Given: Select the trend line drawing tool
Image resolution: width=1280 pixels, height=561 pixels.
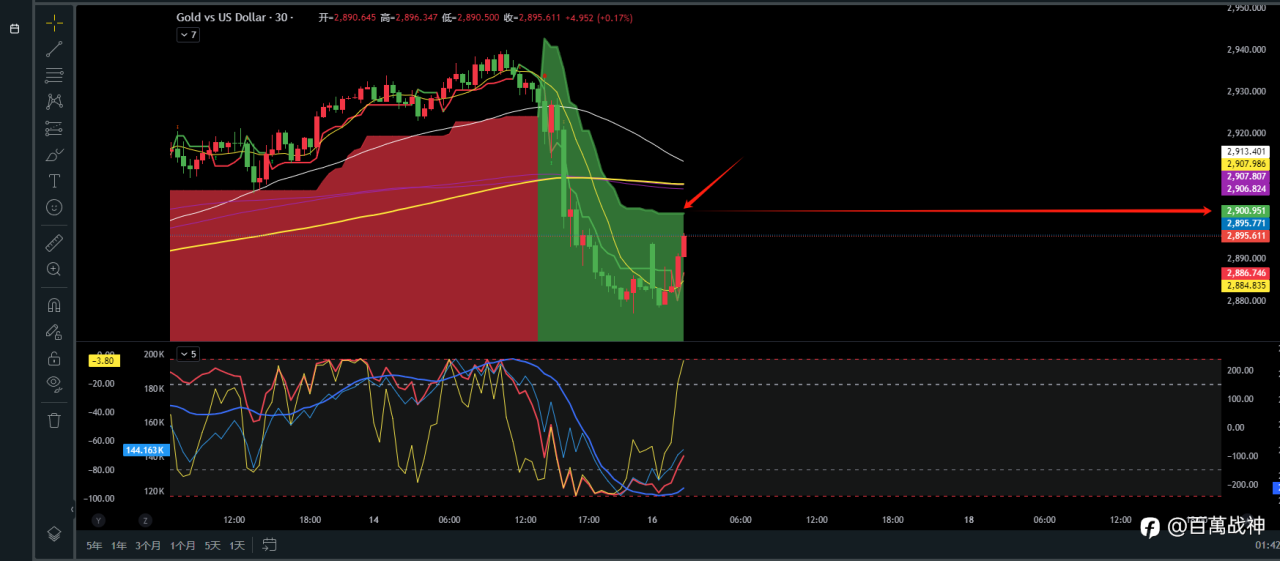Looking at the screenshot, I should click(x=54, y=48).
